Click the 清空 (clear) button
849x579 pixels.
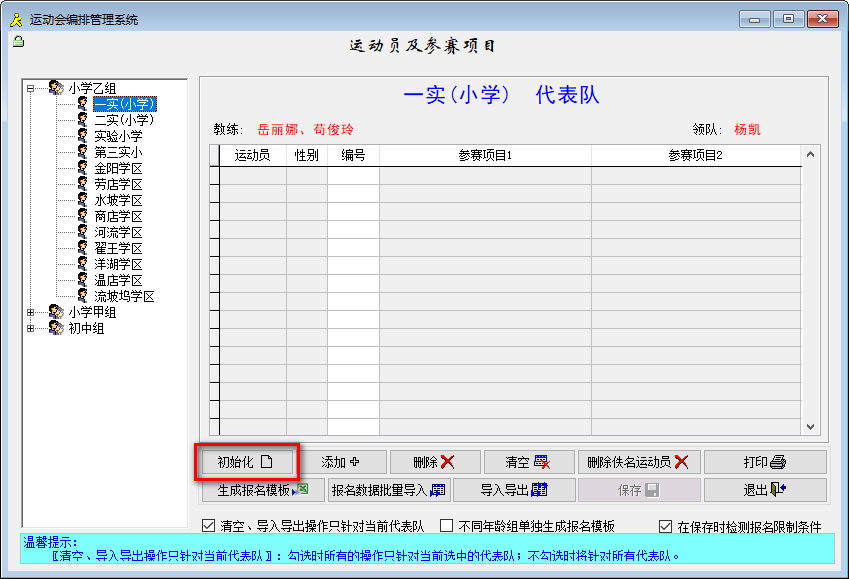click(528, 462)
